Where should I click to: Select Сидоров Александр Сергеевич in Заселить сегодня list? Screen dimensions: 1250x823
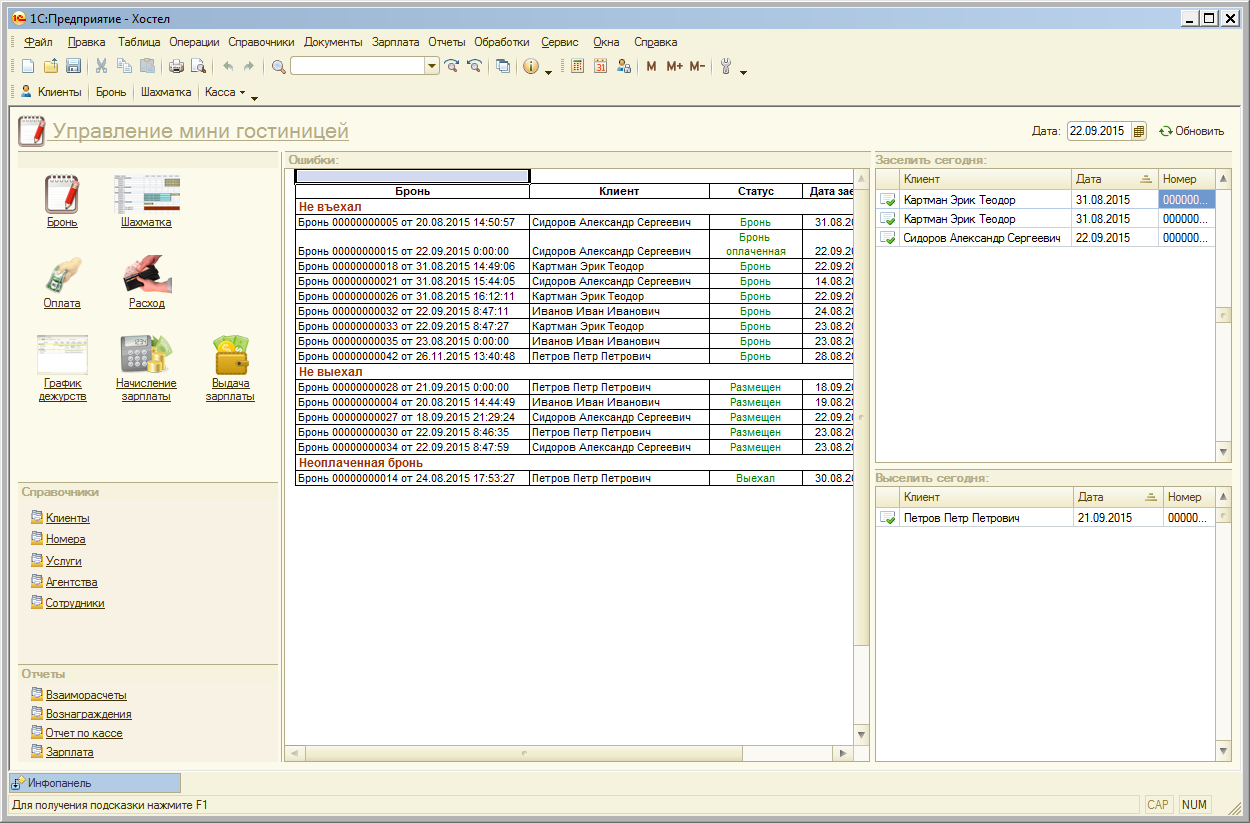tap(982, 238)
